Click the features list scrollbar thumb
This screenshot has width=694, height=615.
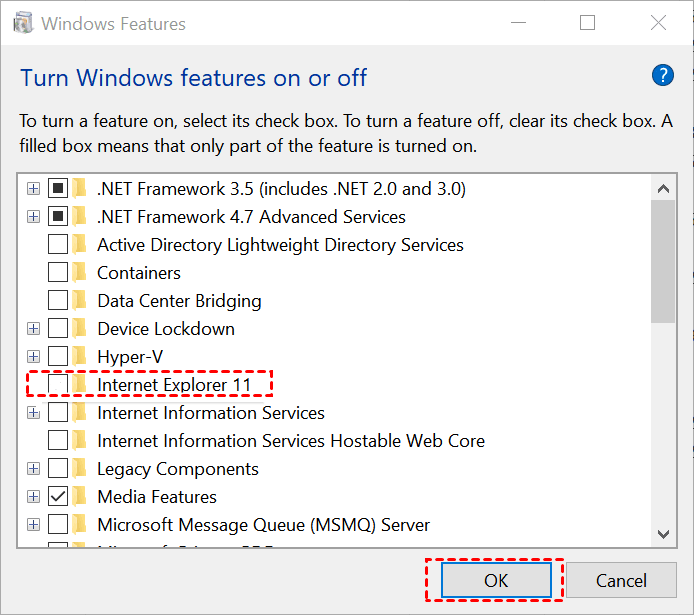pyautogui.click(x=663, y=261)
